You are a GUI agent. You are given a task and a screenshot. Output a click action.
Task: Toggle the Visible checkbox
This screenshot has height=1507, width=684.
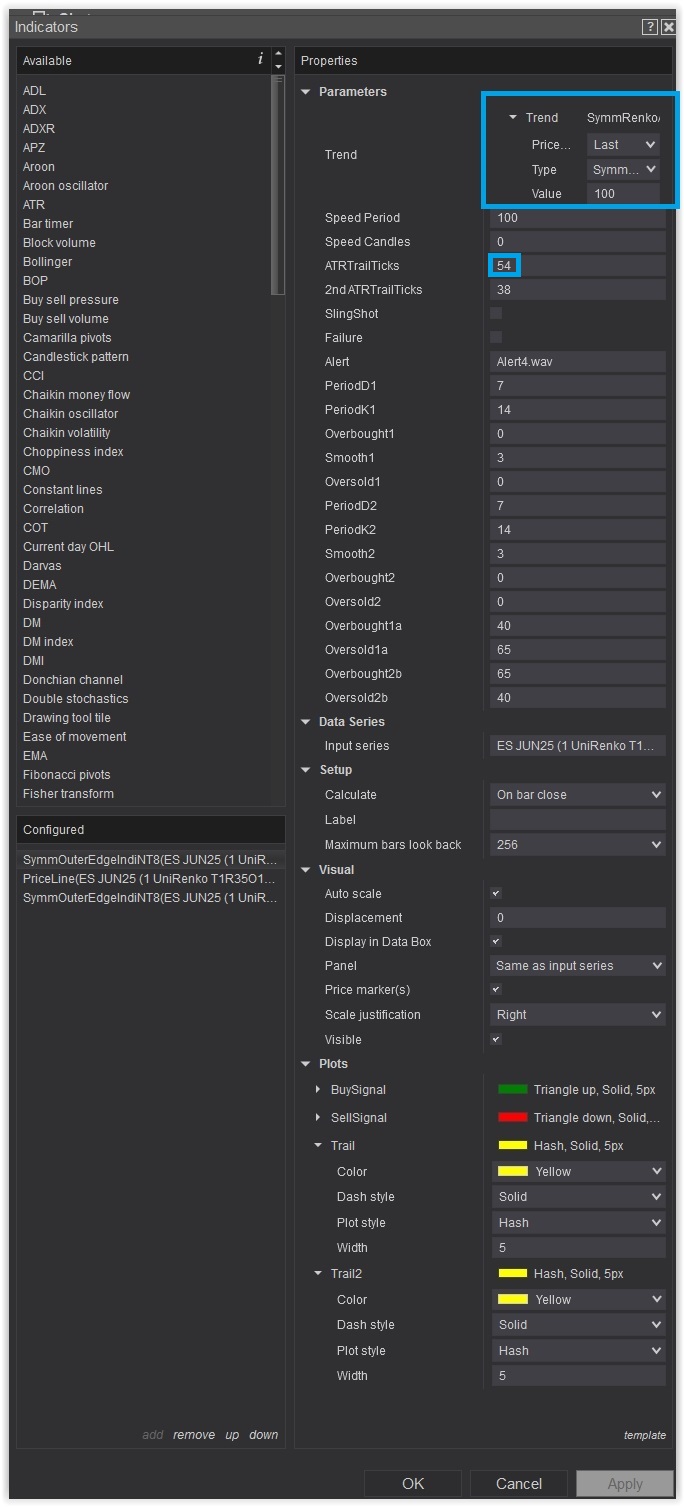(x=496, y=1040)
